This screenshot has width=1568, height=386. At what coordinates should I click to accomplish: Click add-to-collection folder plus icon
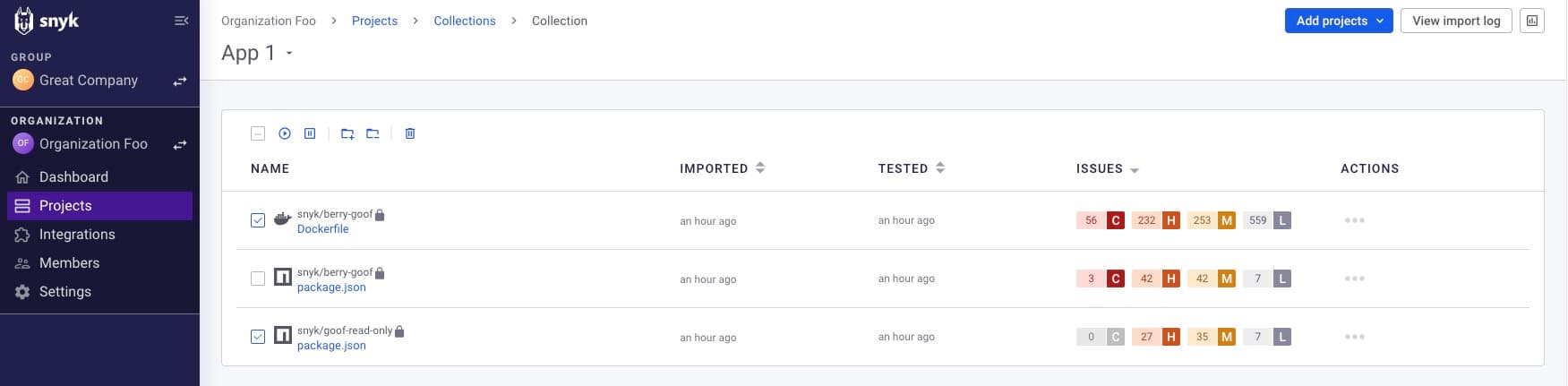coord(347,133)
